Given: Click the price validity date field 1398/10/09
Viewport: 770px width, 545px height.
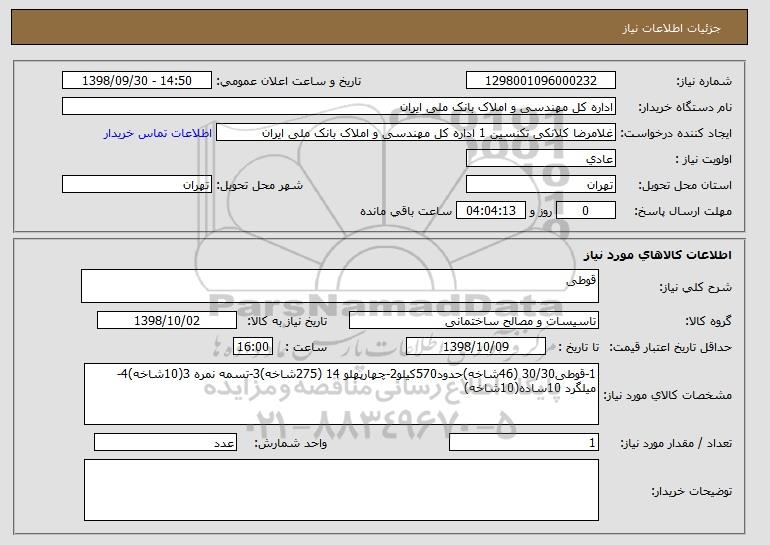Looking at the screenshot, I should [x=476, y=347].
